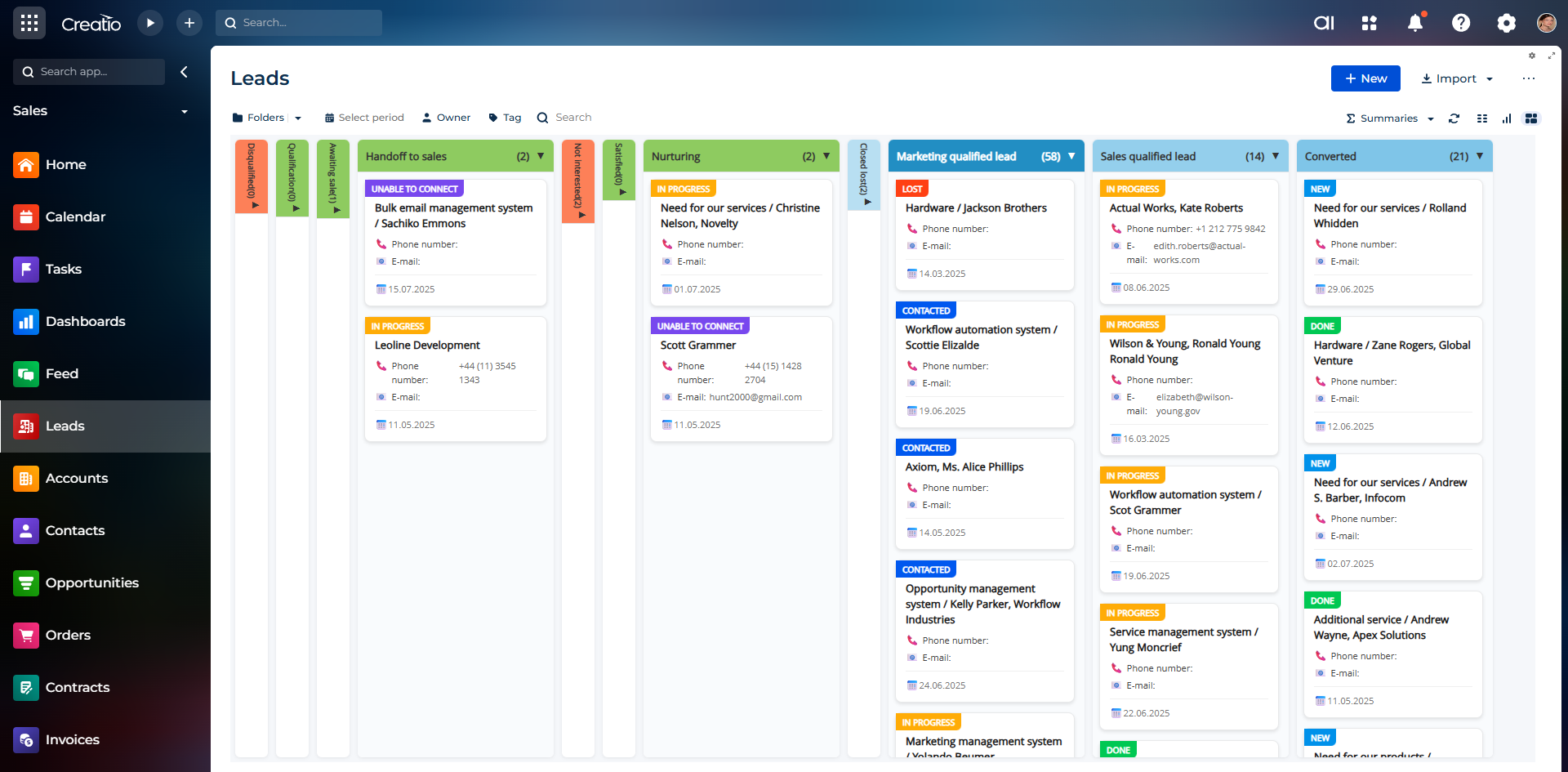This screenshot has width=1568, height=772.
Task: Open the notifications bell
Action: (1415, 23)
